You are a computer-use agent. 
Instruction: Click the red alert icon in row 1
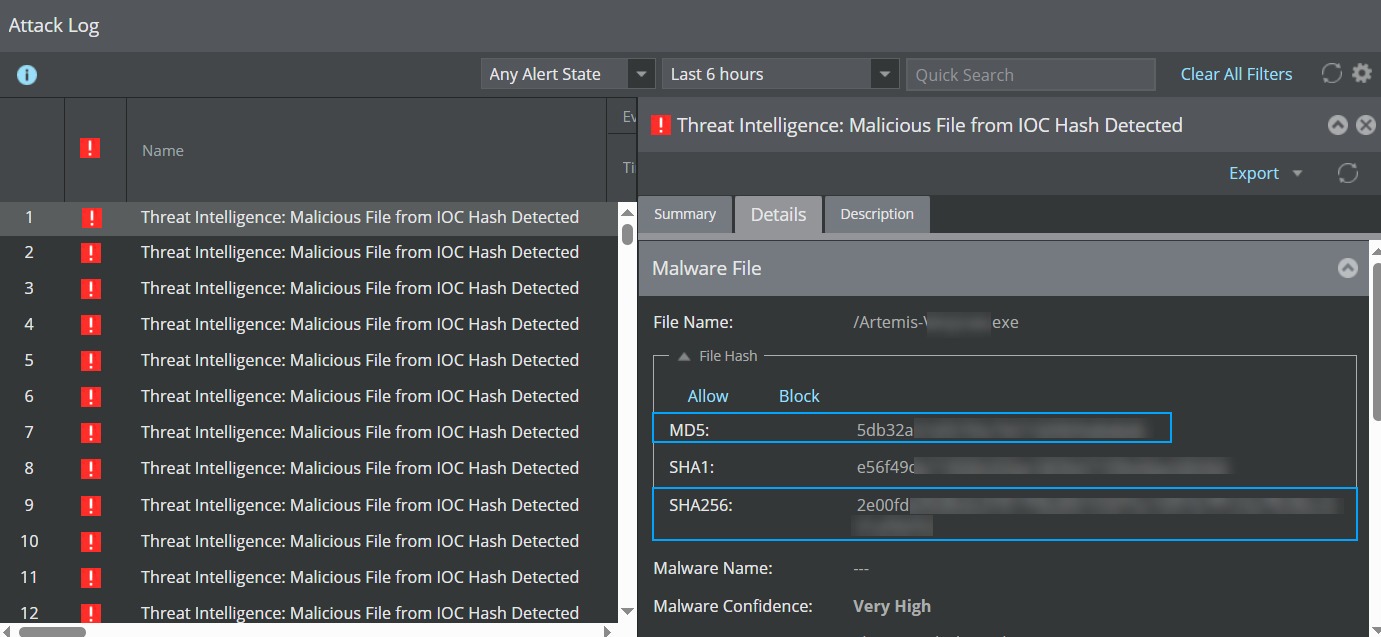pos(90,217)
